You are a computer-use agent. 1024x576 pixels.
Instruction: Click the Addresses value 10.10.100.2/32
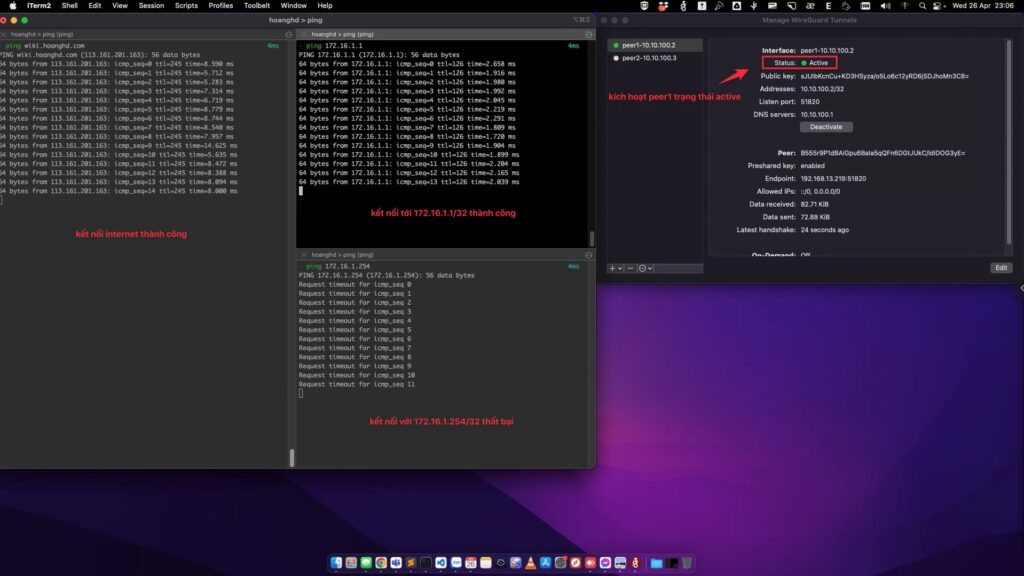click(822, 89)
